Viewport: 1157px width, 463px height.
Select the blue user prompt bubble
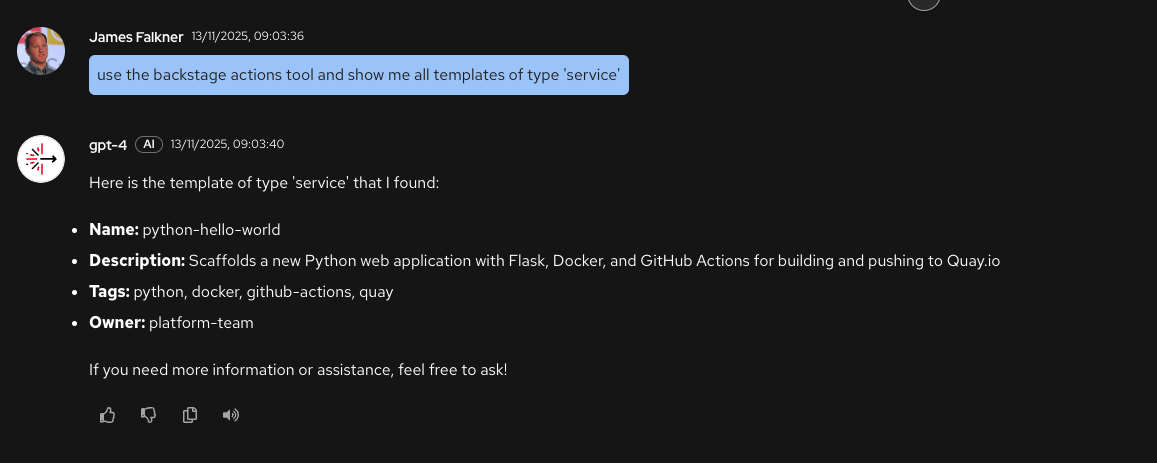point(358,75)
